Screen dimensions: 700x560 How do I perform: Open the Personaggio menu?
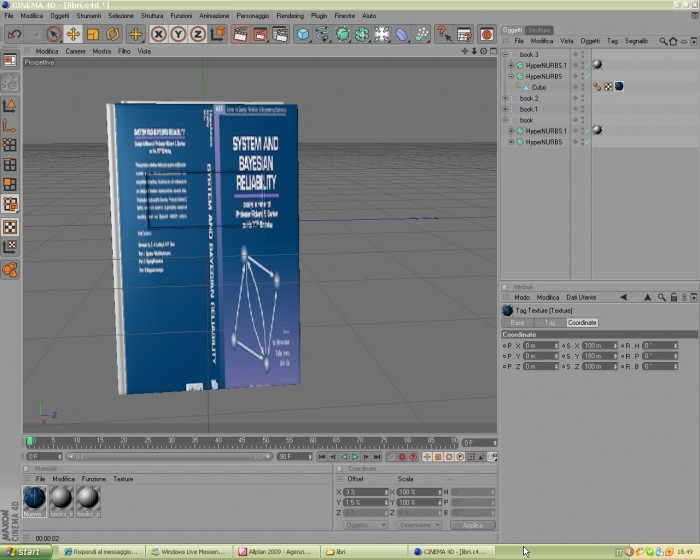click(x=253, y=16)
